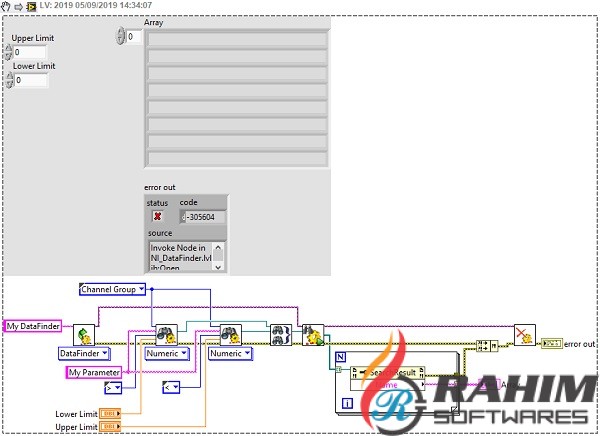This screenshot has height=436, width=600.
Task: Click the source text box Invoke Node
Action: click(x=181, y=256)
